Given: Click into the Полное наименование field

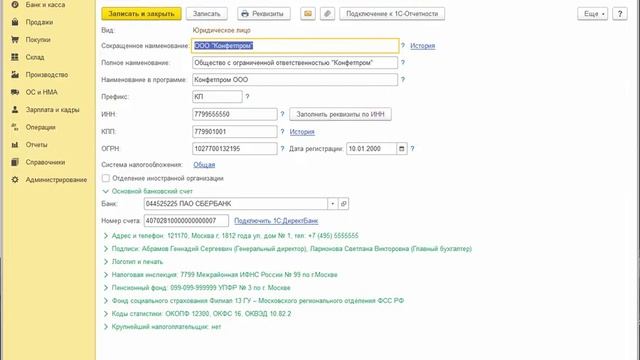Looking at the screenshot, I should click(295, 63).
